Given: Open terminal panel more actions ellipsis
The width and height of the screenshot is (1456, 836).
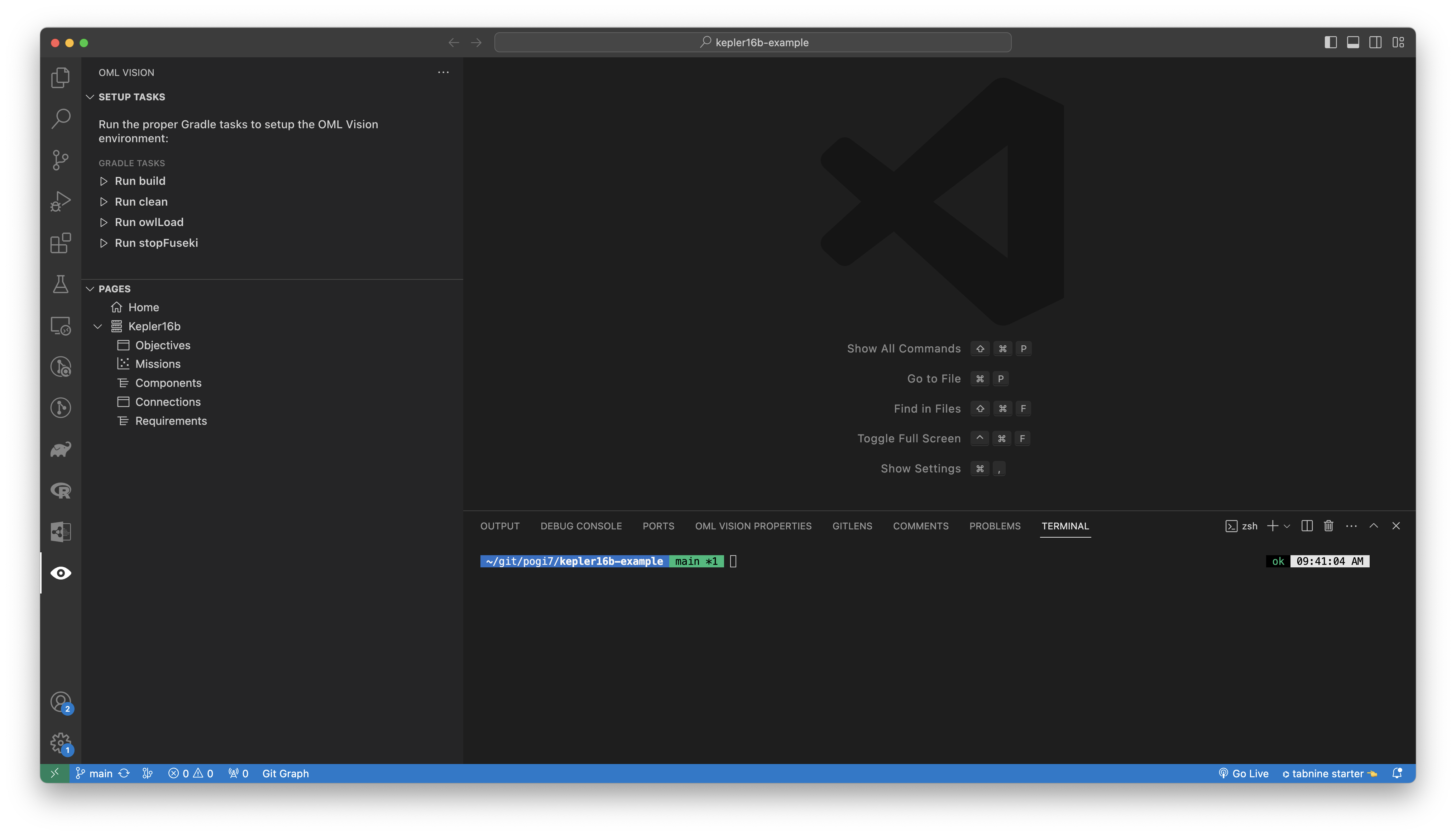Looking at the screenshot, I should pyautogui.click(x=1351, y=526).
